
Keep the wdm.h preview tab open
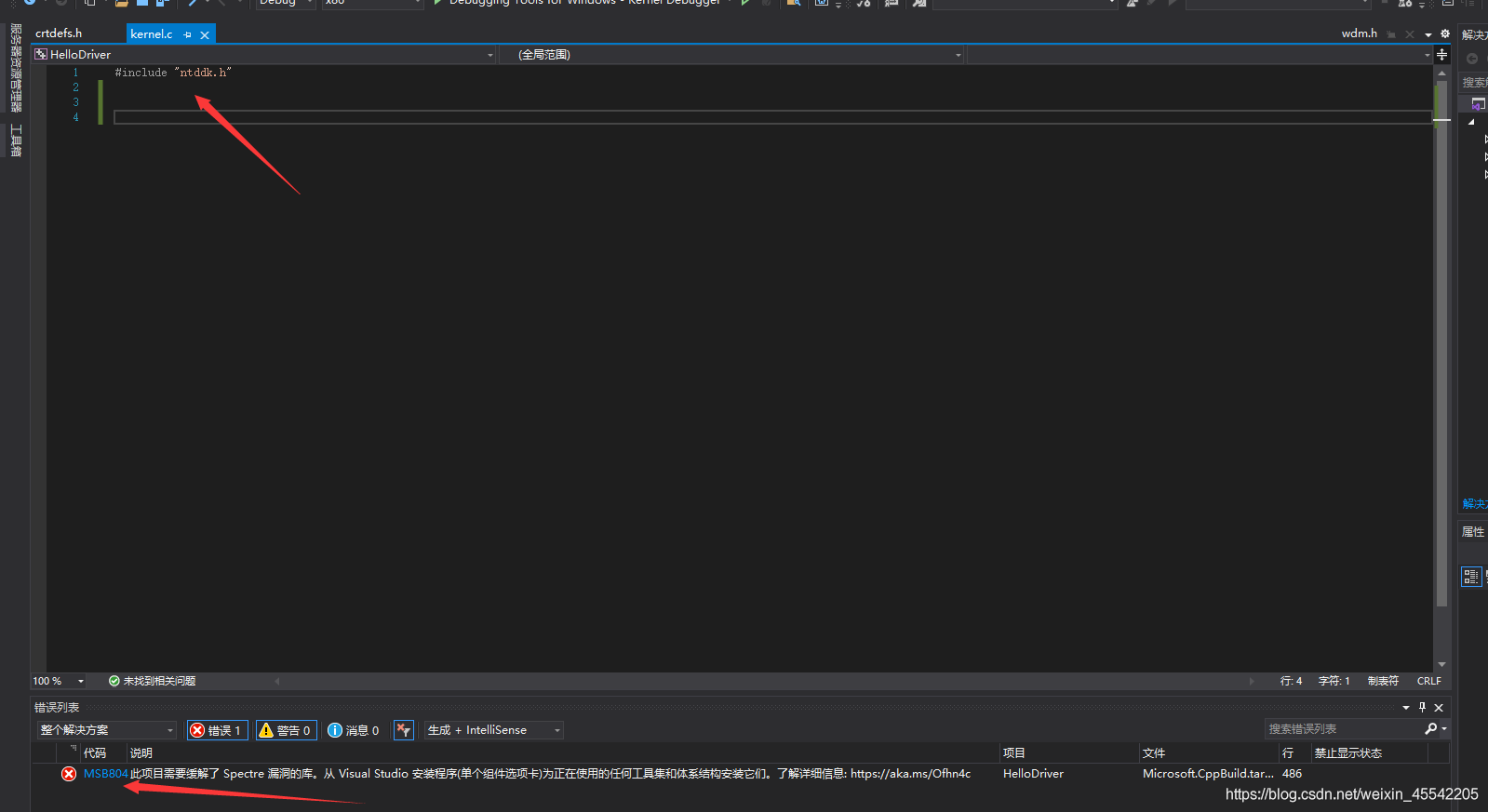(1391, 34)
